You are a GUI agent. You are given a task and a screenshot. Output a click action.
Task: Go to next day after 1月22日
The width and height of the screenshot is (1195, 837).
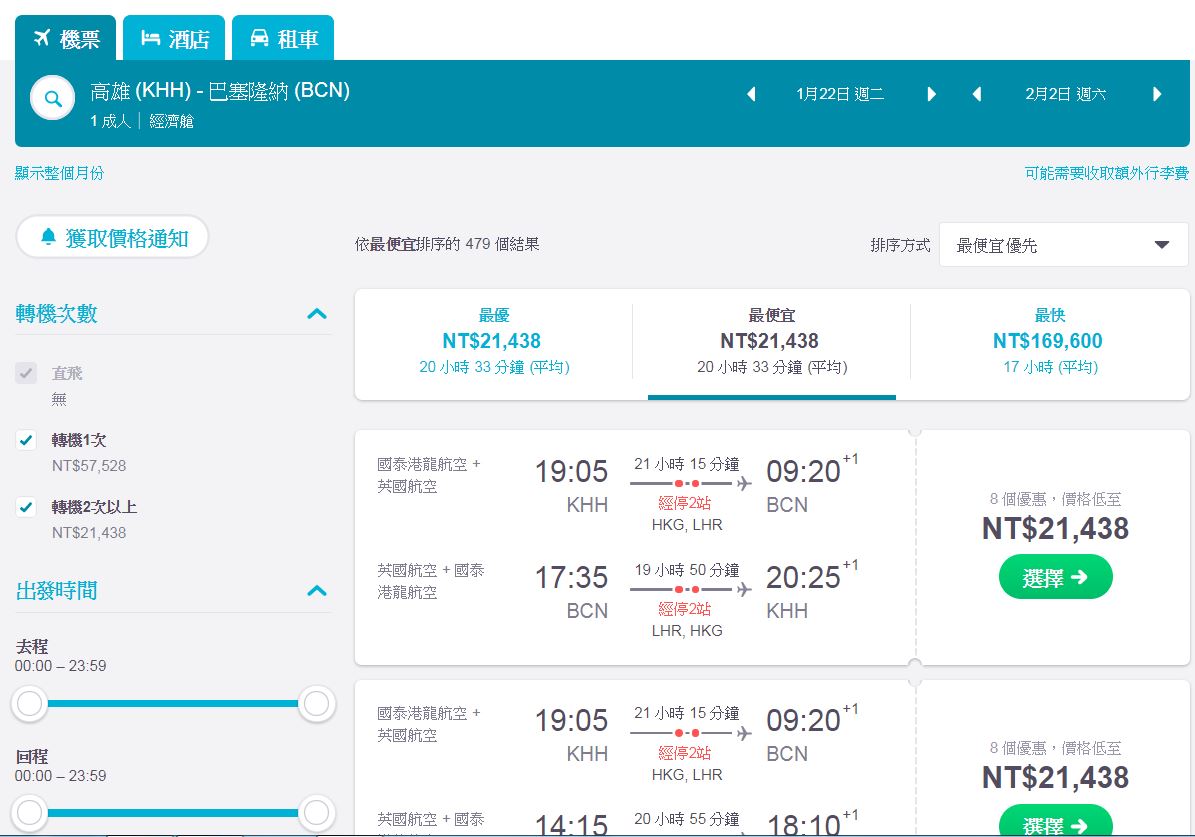pos(931,94)
